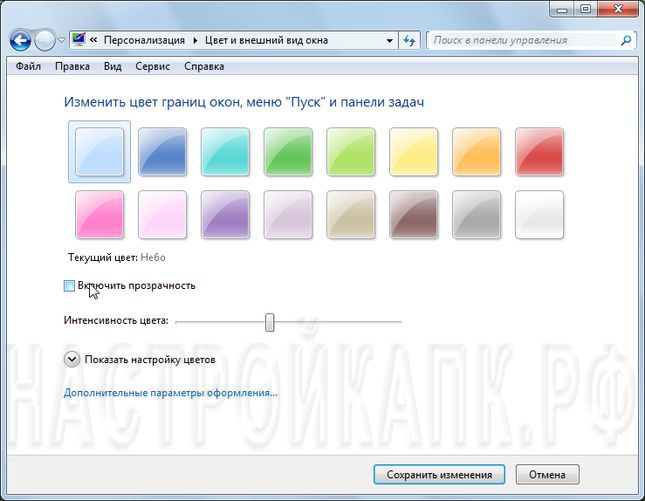
Task: Pick the pale lavender color swatch
Action: [x=288, y=215]
